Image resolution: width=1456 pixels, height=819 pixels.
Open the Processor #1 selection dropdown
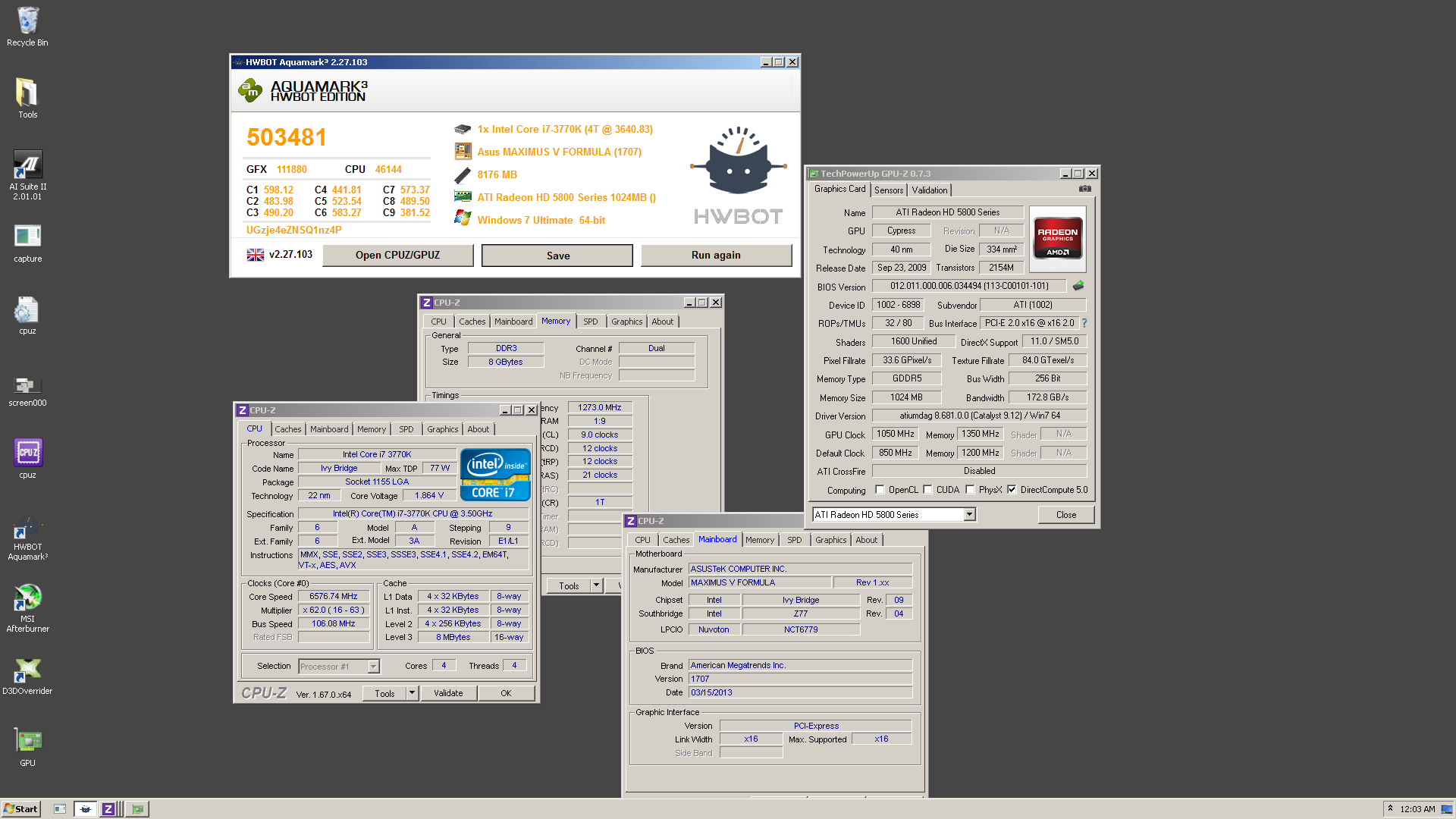373,667
